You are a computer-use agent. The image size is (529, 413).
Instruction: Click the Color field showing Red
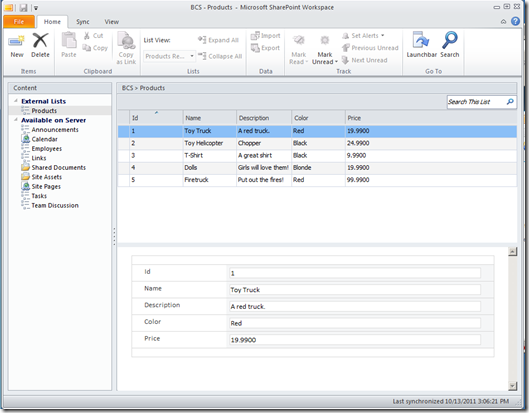355,323
